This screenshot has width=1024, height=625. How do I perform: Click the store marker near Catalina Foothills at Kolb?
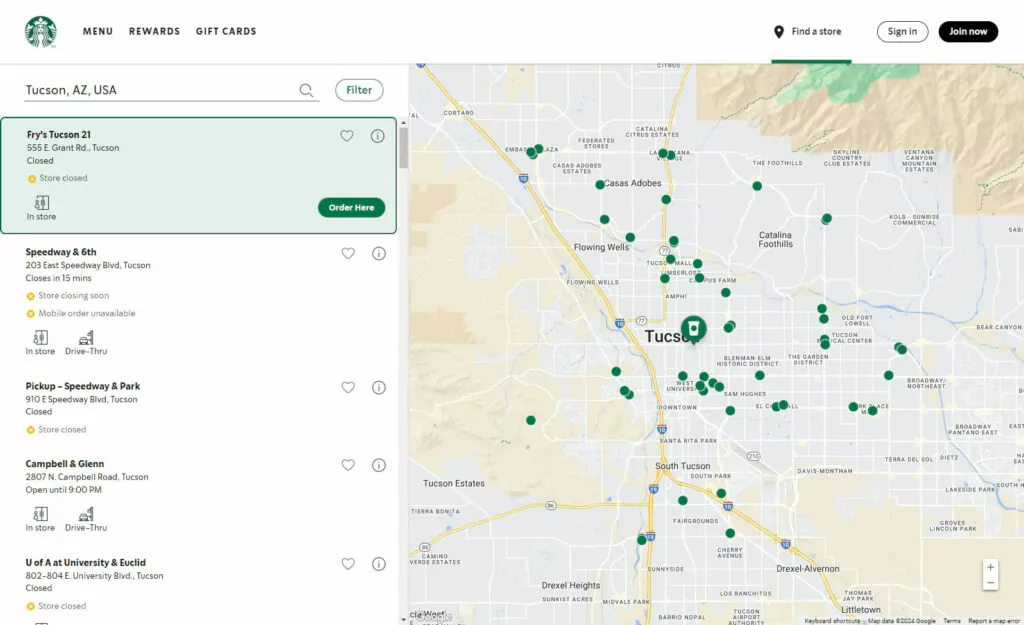(x=826, y=218)
